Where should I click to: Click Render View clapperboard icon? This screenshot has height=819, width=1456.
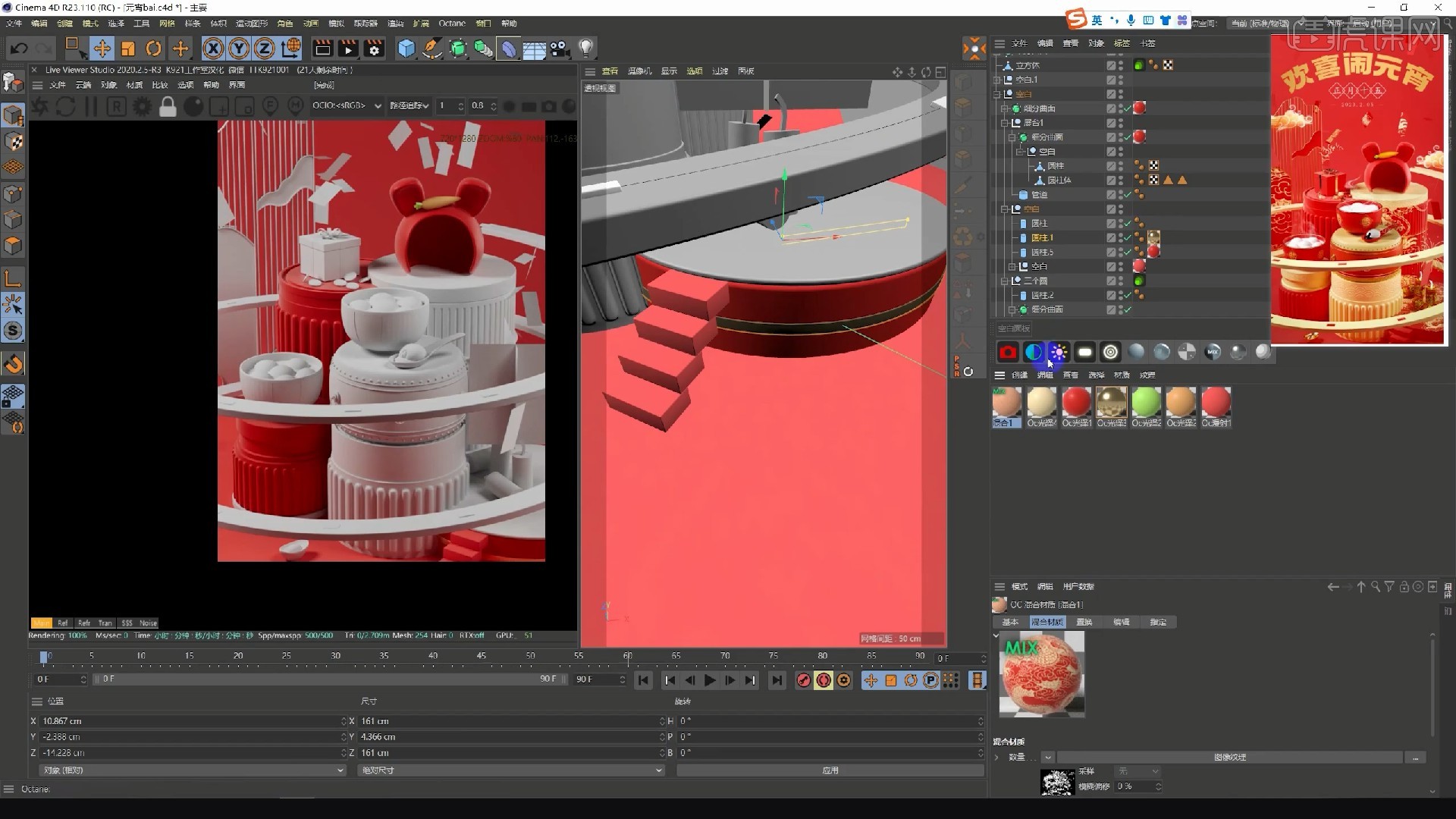(x=323, y=49)
